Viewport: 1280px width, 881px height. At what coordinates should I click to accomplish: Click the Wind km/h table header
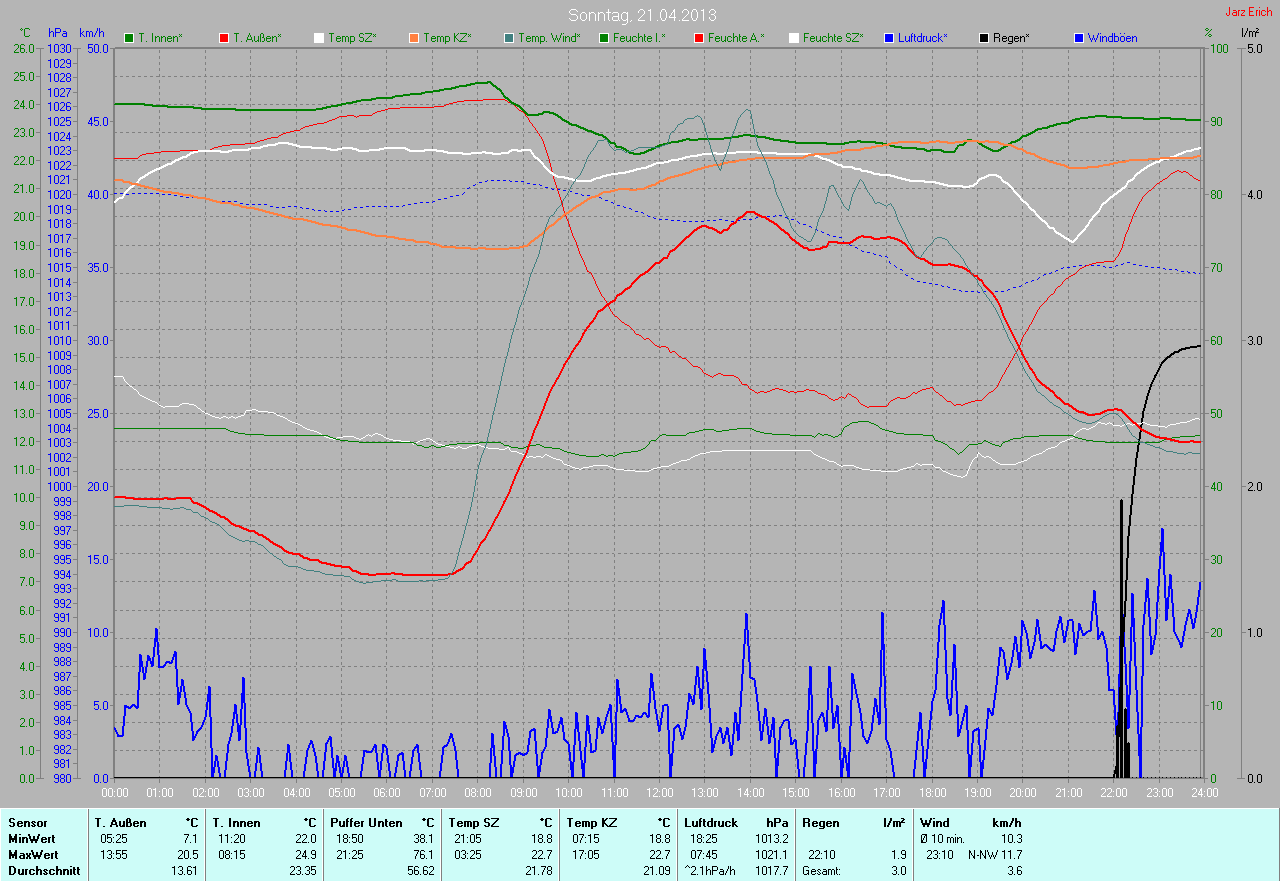click(x=970, y=823)
